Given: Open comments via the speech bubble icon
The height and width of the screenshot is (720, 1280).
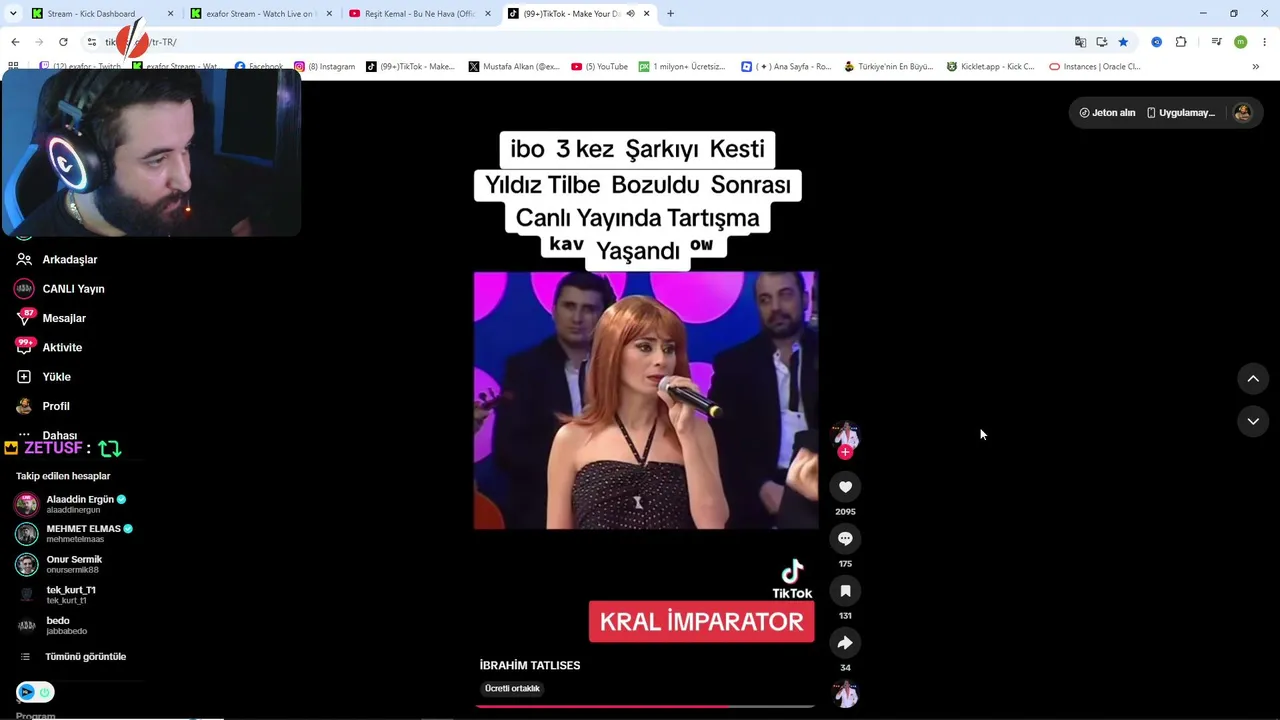Looking at the screenshot, I should pyautogui.click(x=845, y=539).
